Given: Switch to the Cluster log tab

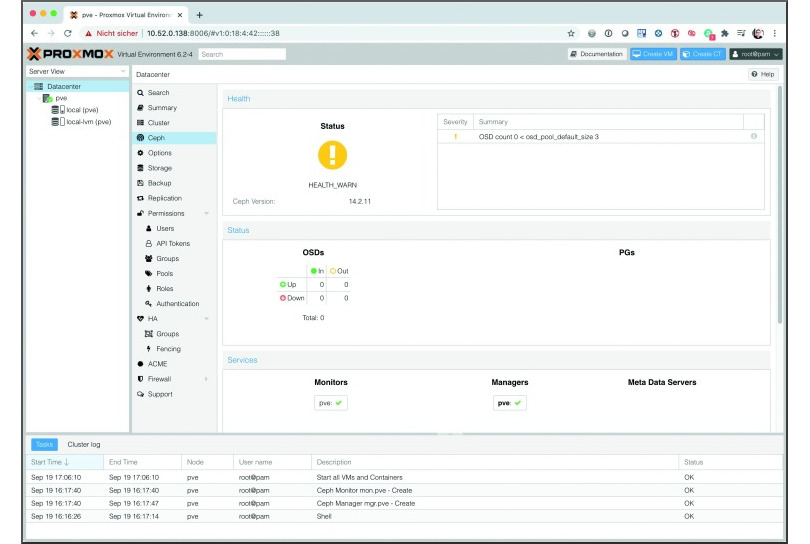Looking at the screenshot, I should point(84,444).
